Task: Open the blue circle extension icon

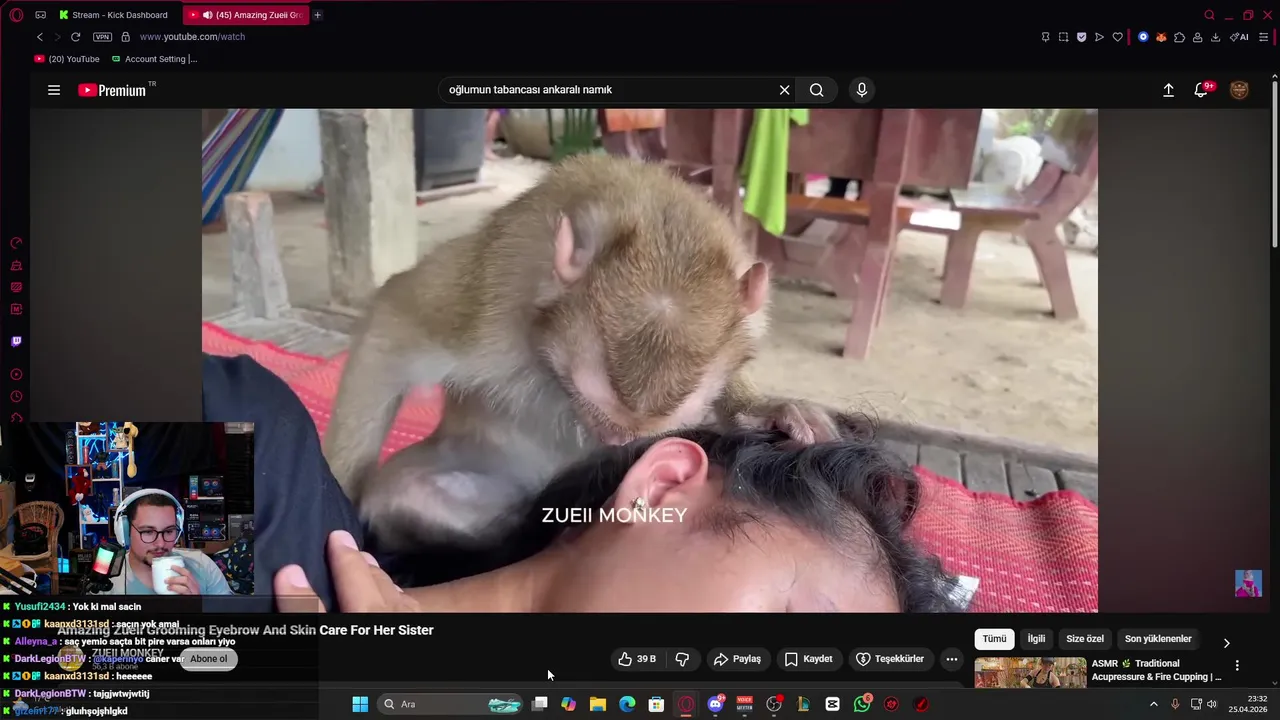Action: click(1143, 37)
